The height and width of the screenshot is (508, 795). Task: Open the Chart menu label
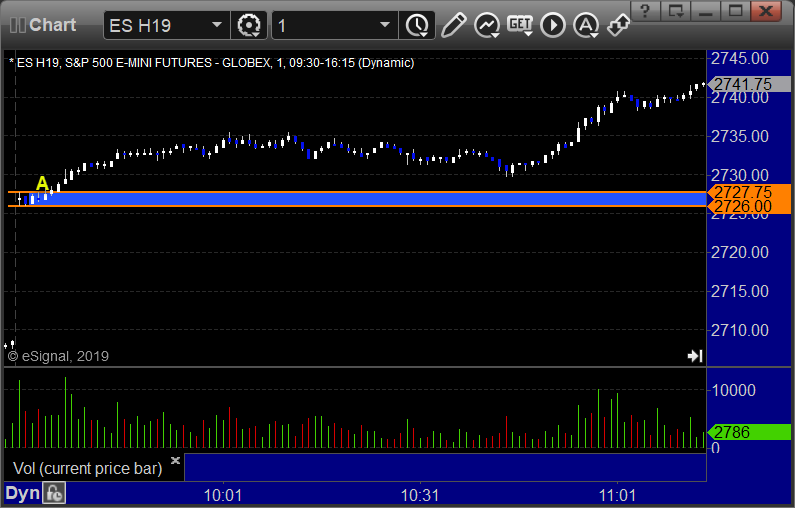point(52,25)
